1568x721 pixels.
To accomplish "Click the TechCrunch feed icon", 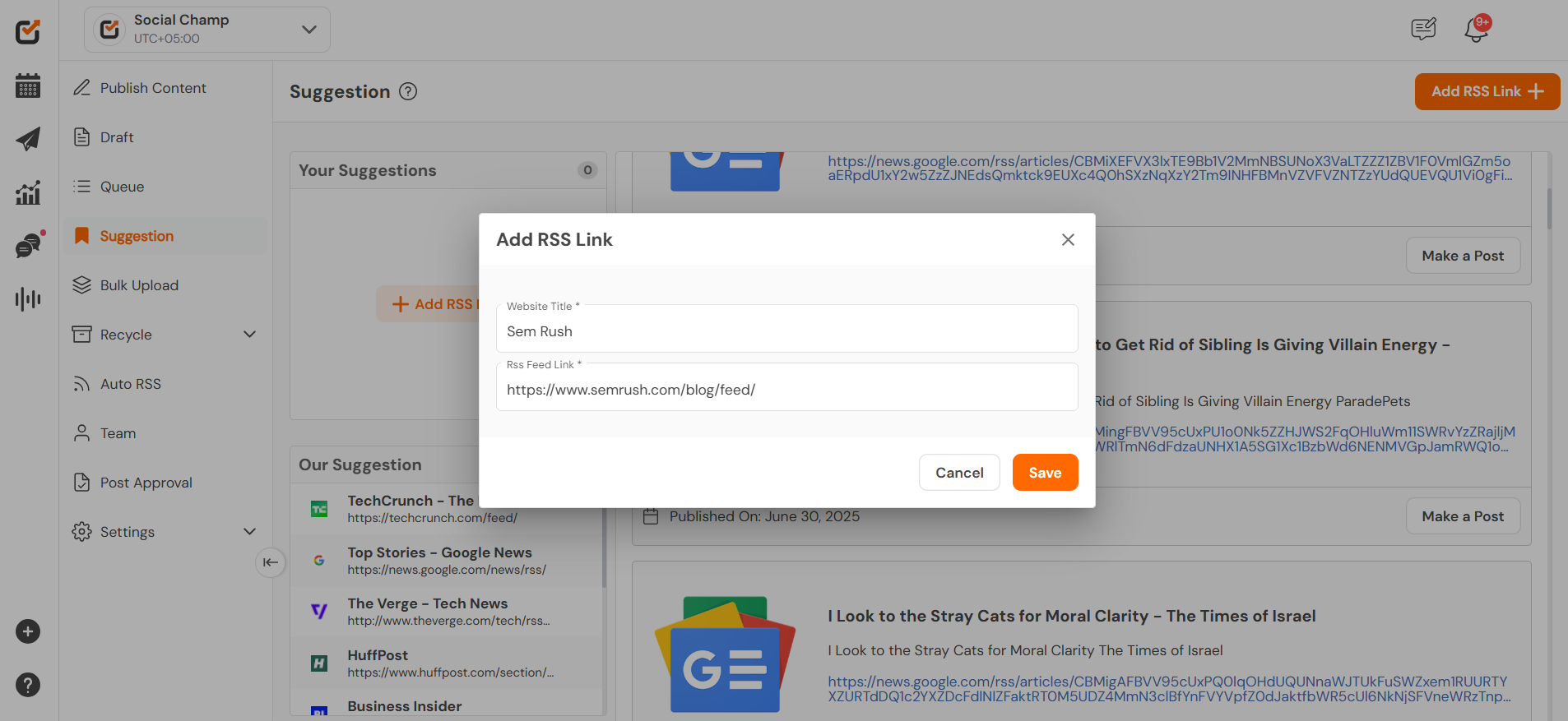I will (319, 509).
